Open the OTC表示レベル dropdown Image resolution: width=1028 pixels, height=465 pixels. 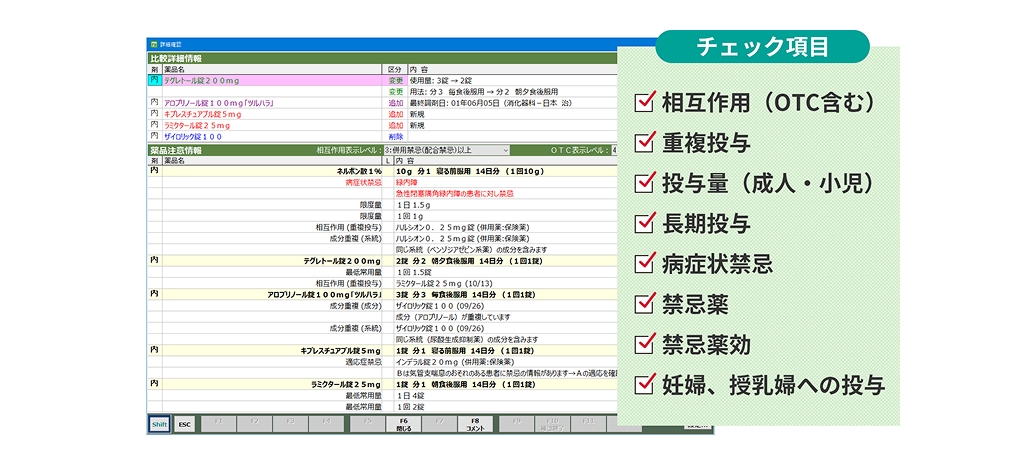point(612,150)
